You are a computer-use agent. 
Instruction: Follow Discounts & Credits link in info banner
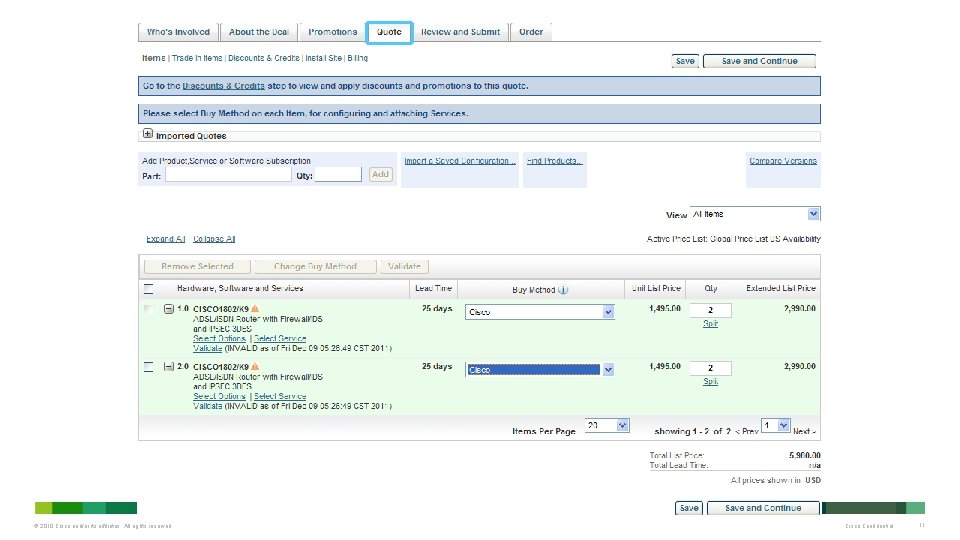(223, 86)
